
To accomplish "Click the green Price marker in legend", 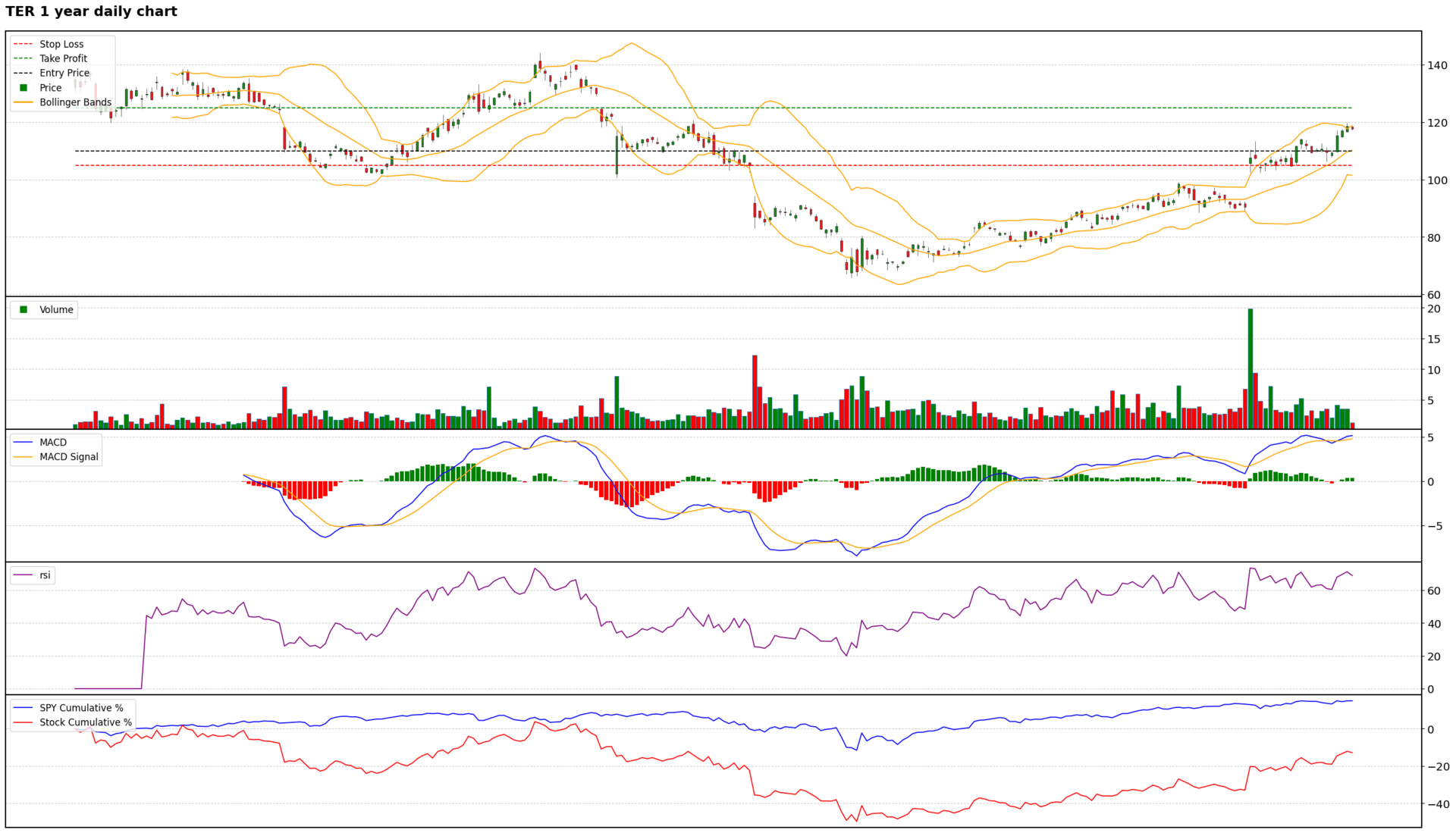I will [x=24, y=88].
